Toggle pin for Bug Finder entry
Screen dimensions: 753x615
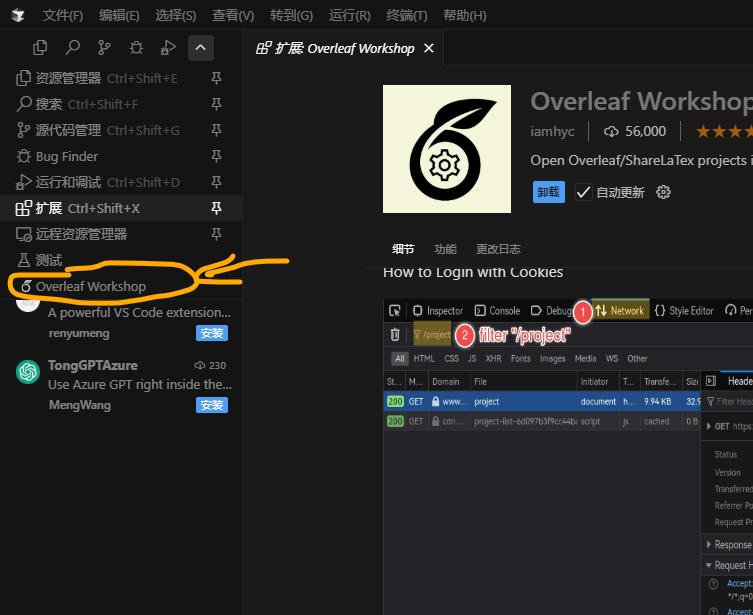click(217, 156)
